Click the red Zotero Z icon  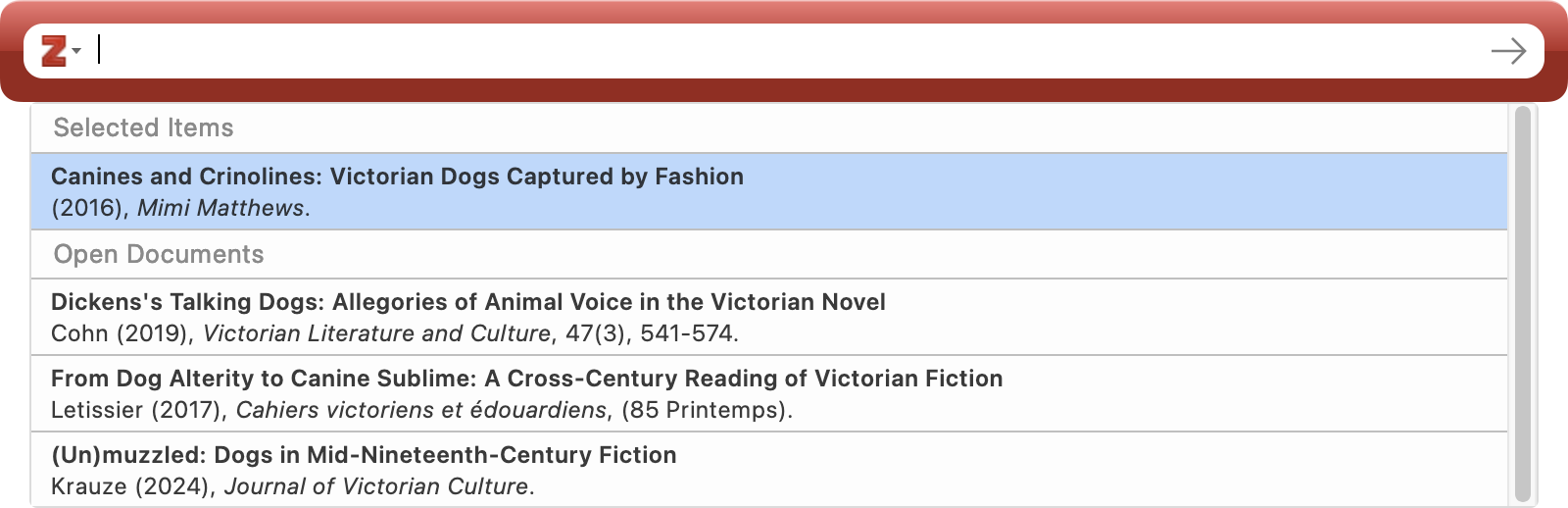(54, 51)
